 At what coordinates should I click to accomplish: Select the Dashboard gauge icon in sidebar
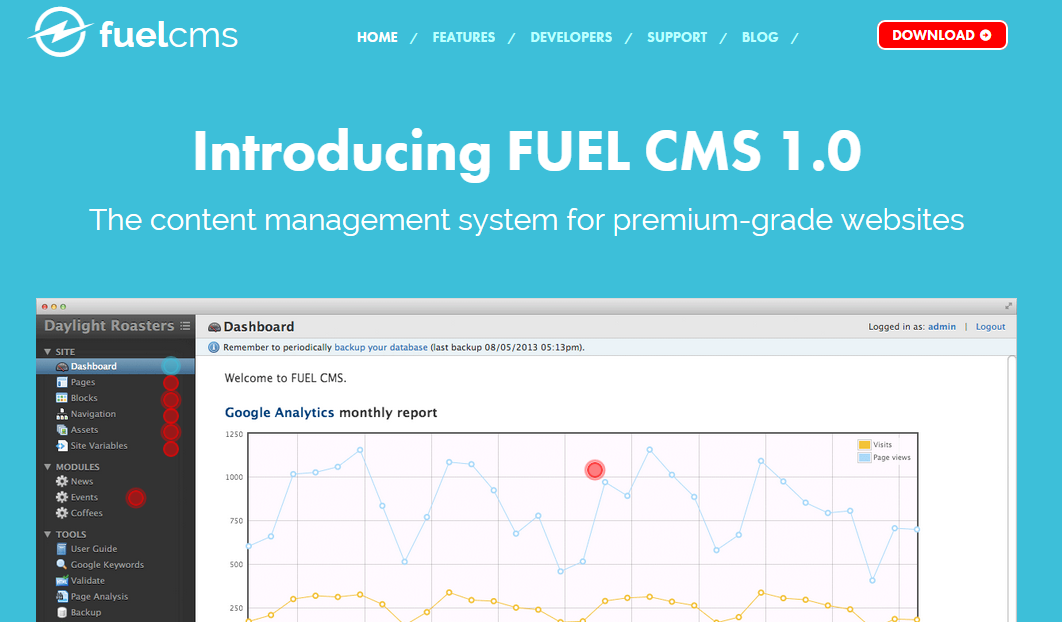(62, 367)
